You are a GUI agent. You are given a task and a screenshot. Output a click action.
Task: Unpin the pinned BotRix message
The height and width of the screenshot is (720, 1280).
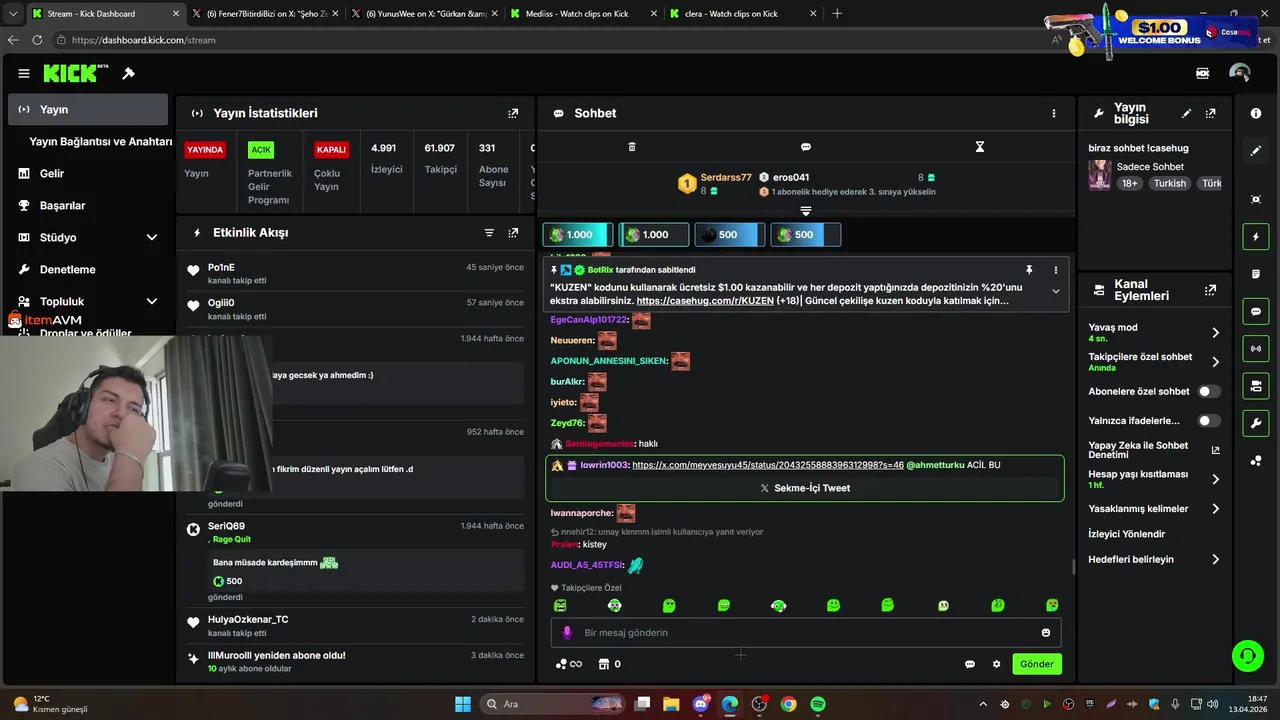click(x=1028, y=270)
